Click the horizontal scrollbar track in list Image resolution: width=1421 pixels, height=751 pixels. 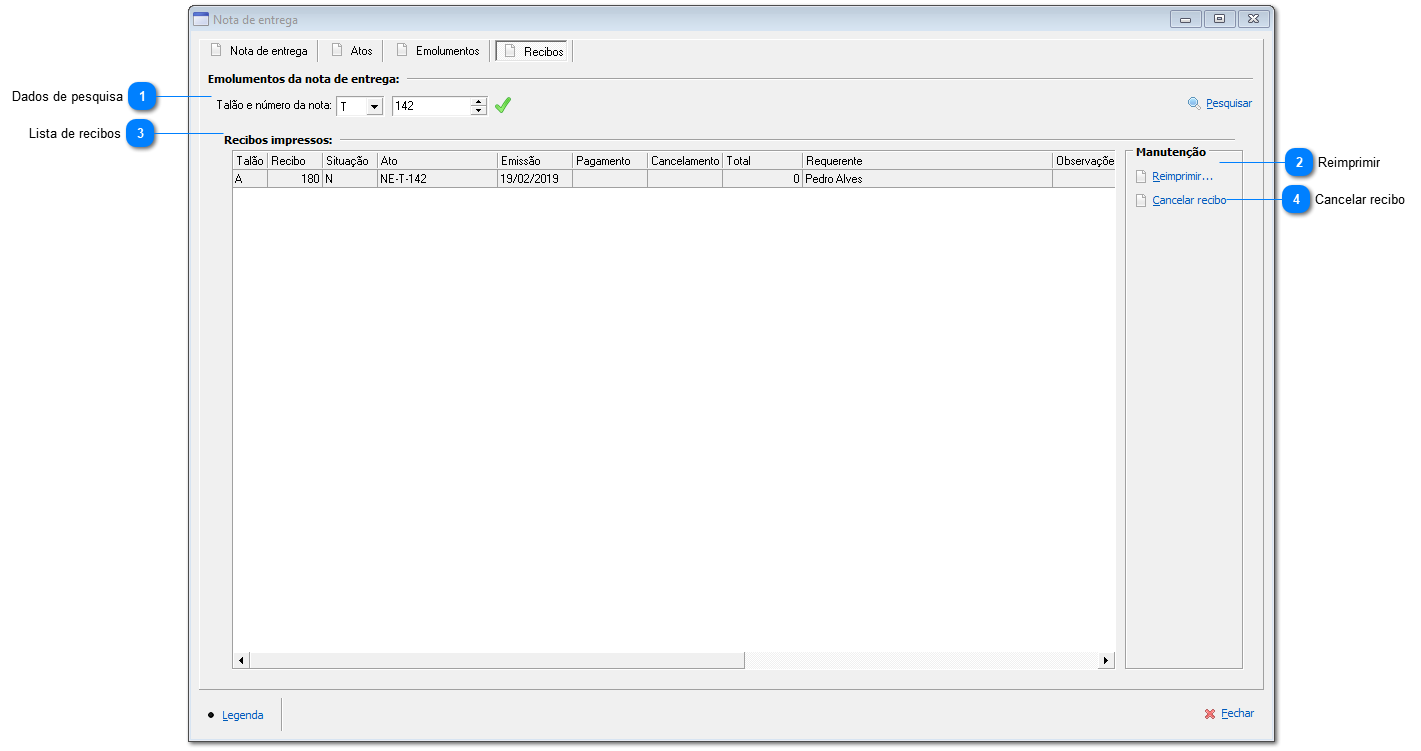click(920, 660)
